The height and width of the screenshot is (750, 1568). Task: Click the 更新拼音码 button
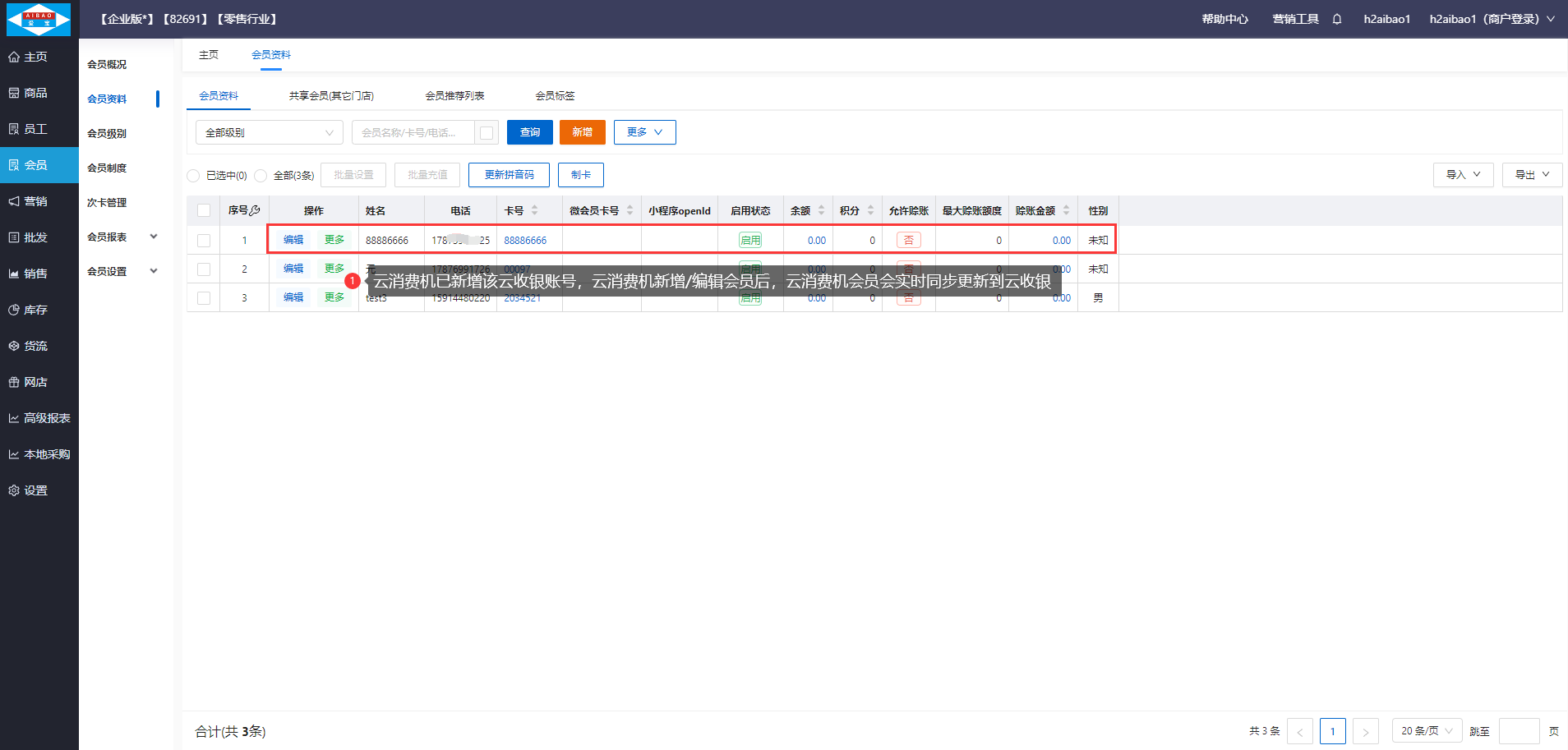[x=509, y=175]
